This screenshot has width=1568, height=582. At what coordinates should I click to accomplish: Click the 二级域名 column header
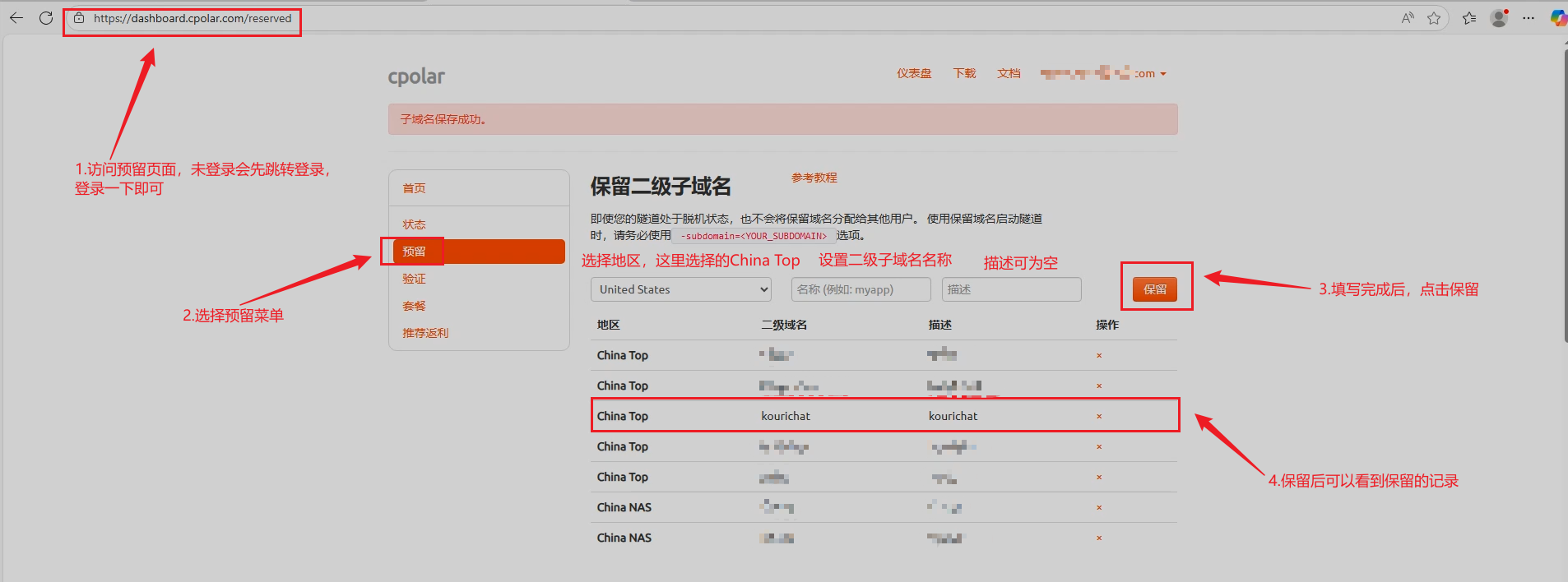coord(784,325)
